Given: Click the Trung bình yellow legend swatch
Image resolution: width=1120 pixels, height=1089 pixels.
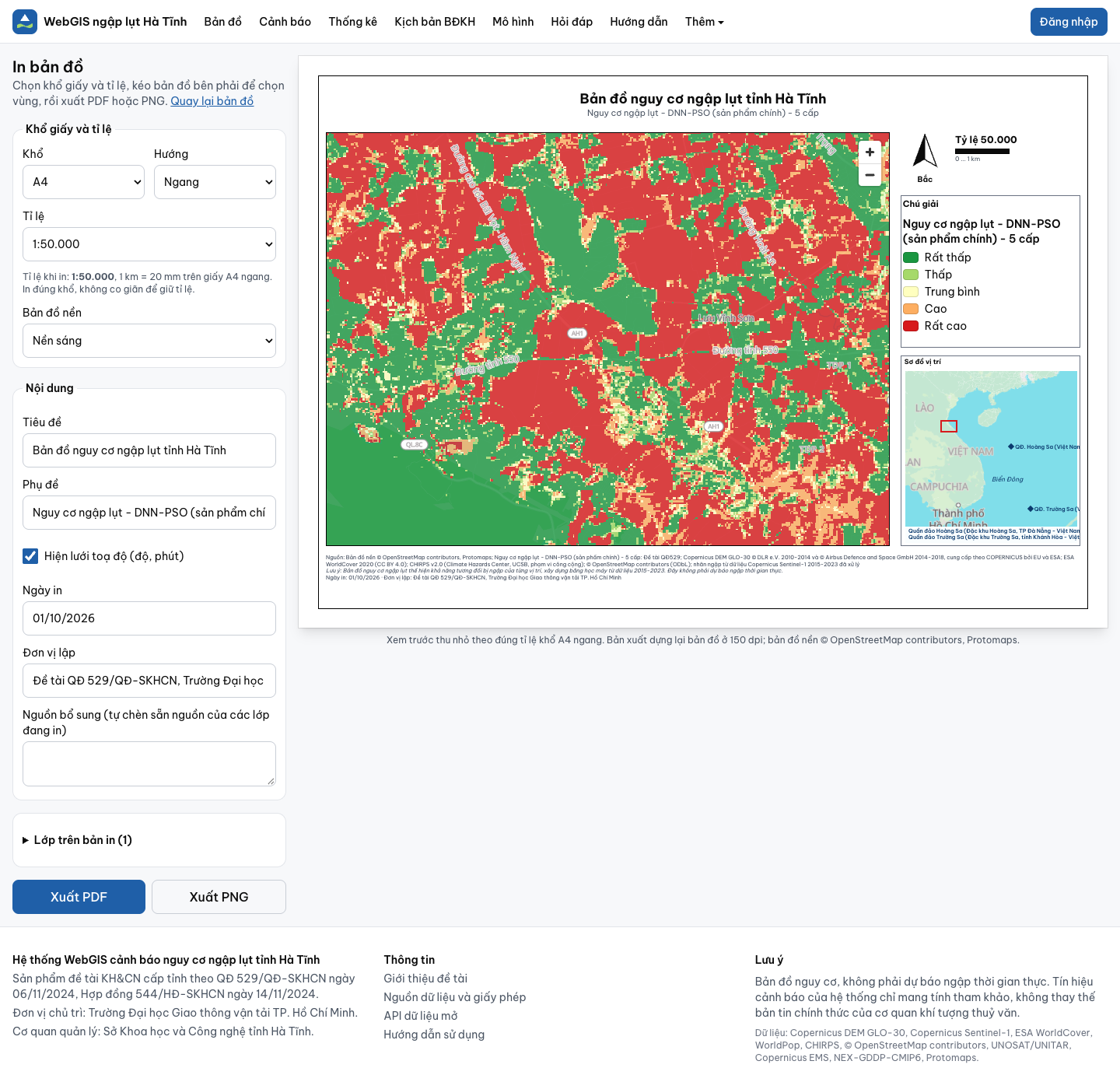Looking at the screenshot, I should (x=911, y=292).
